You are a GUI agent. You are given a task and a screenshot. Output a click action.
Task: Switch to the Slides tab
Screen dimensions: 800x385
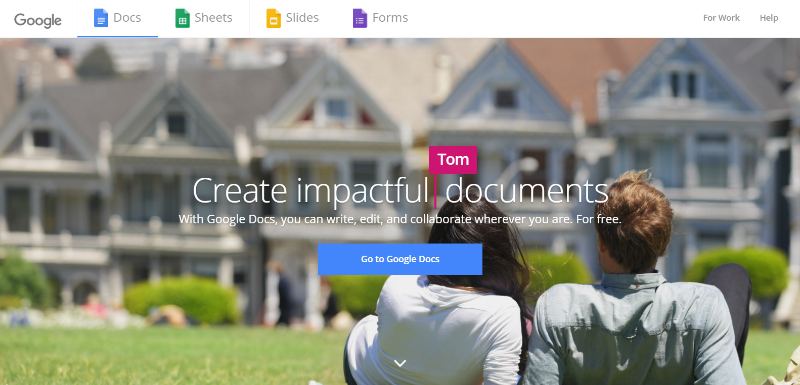292,18
